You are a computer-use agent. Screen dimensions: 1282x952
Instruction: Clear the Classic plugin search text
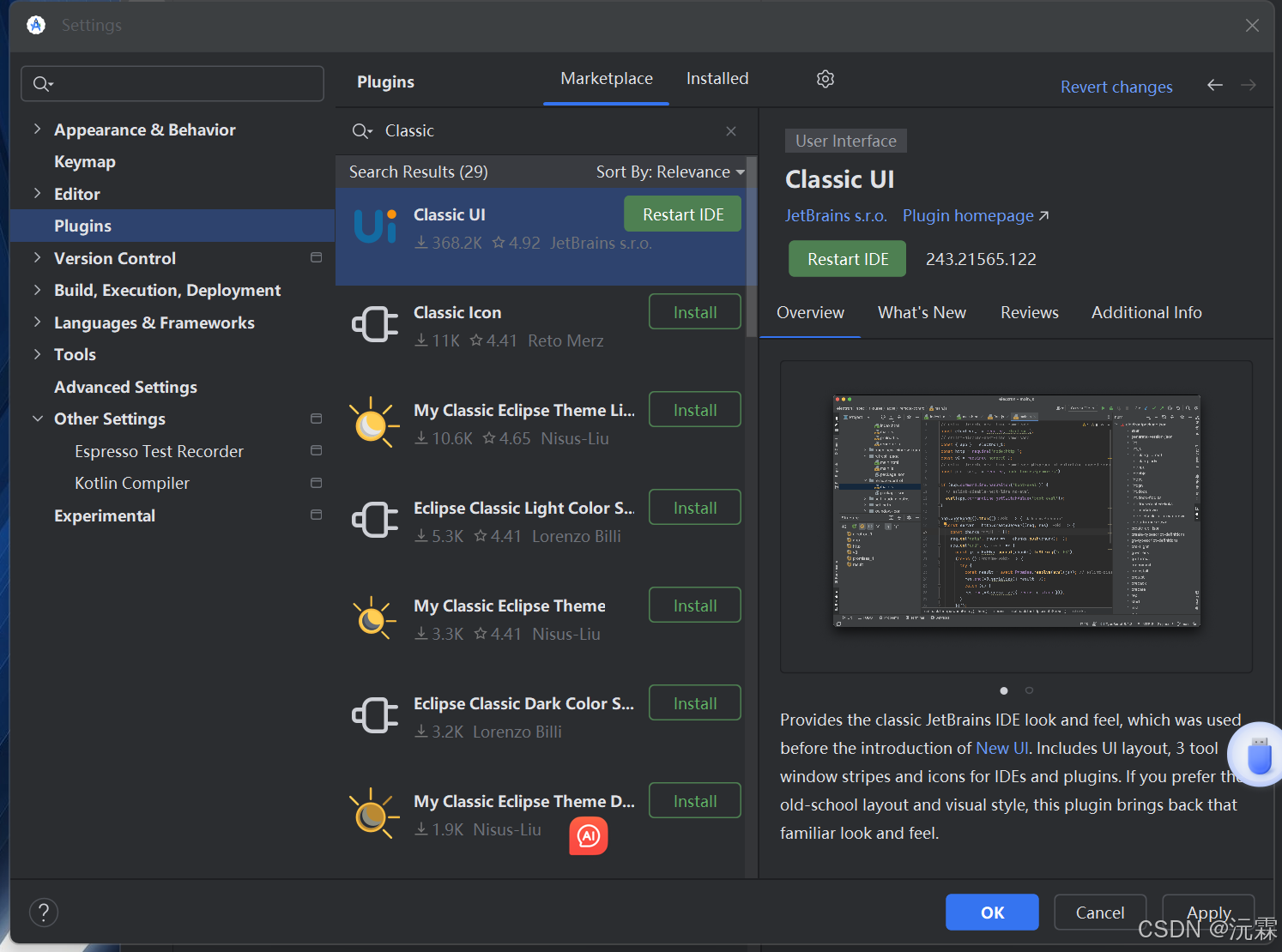[x=731, y=131]
